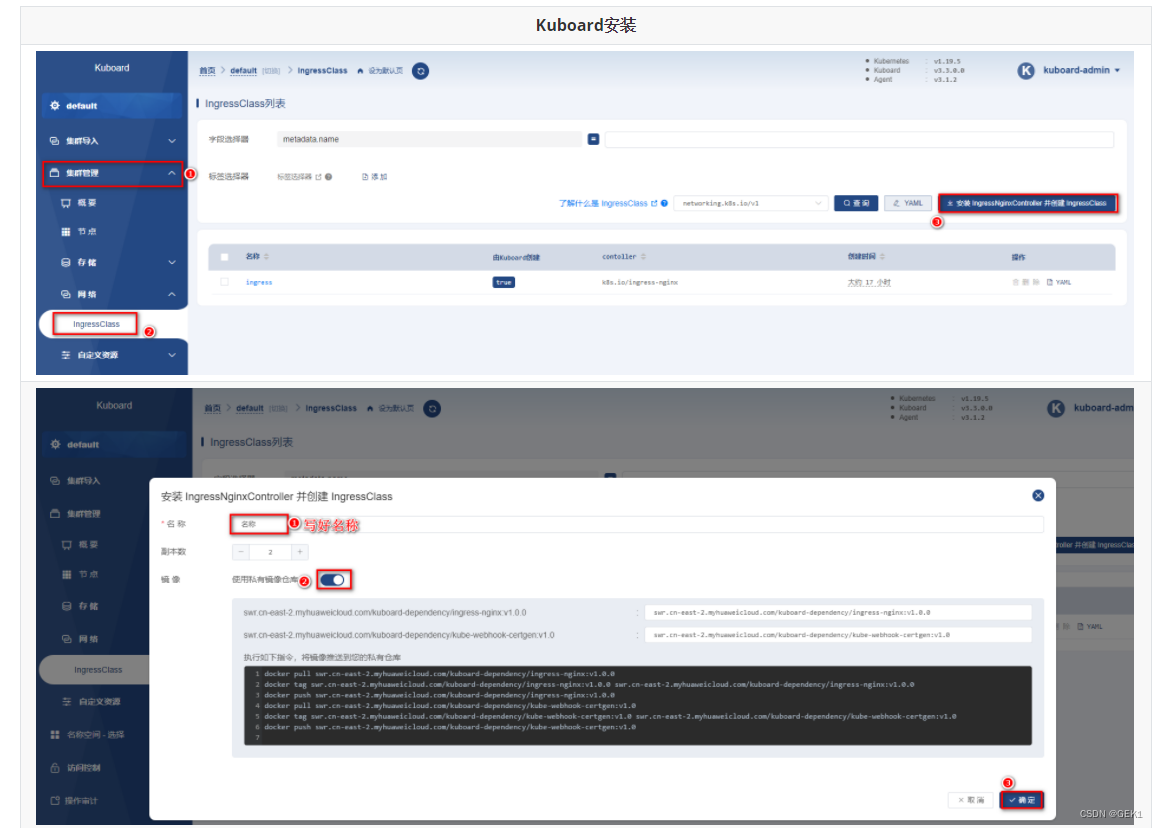Click 取消 cancel button in dialog

(x=971, y=800)
